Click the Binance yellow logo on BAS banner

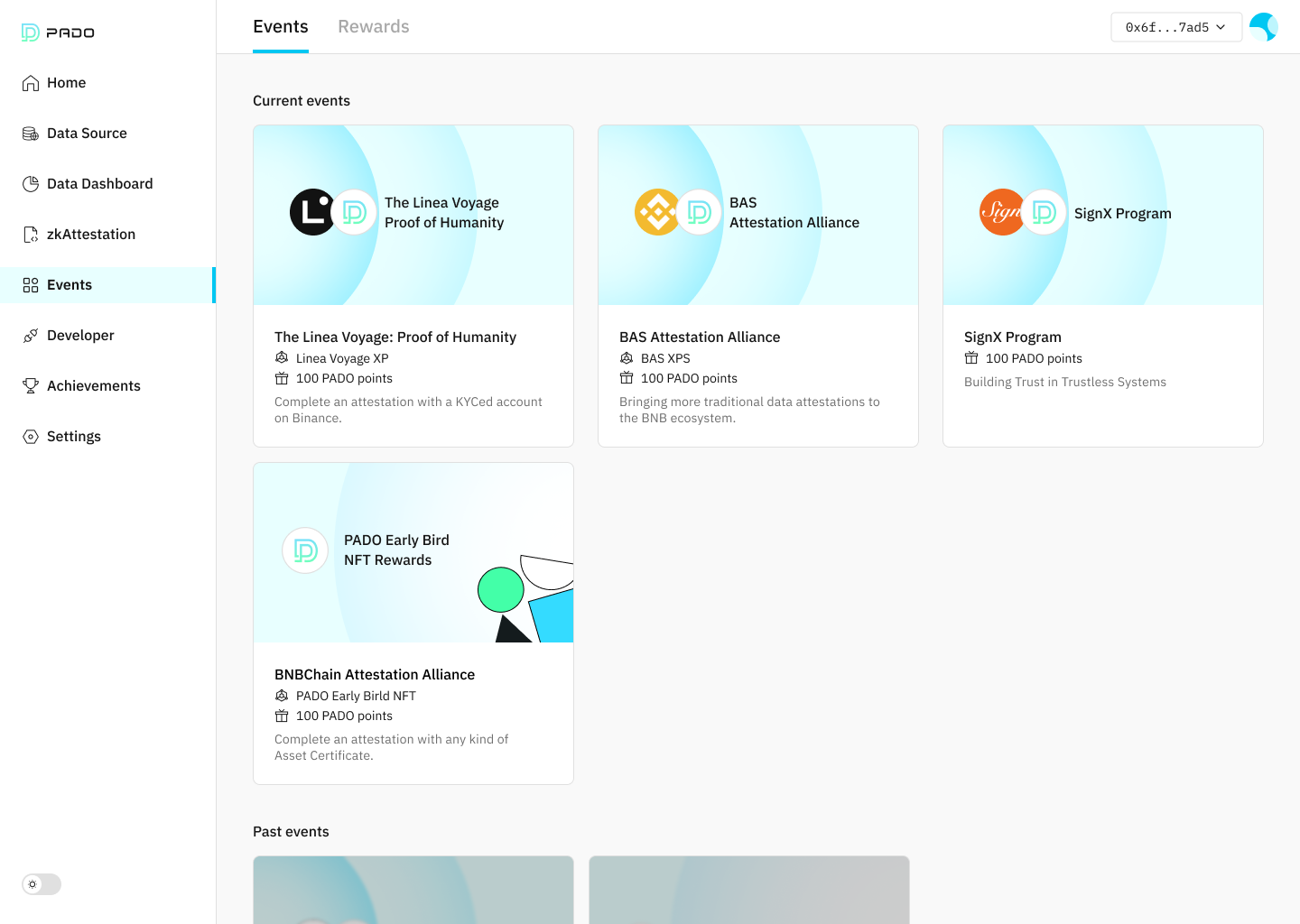click(x=657, y=212)
